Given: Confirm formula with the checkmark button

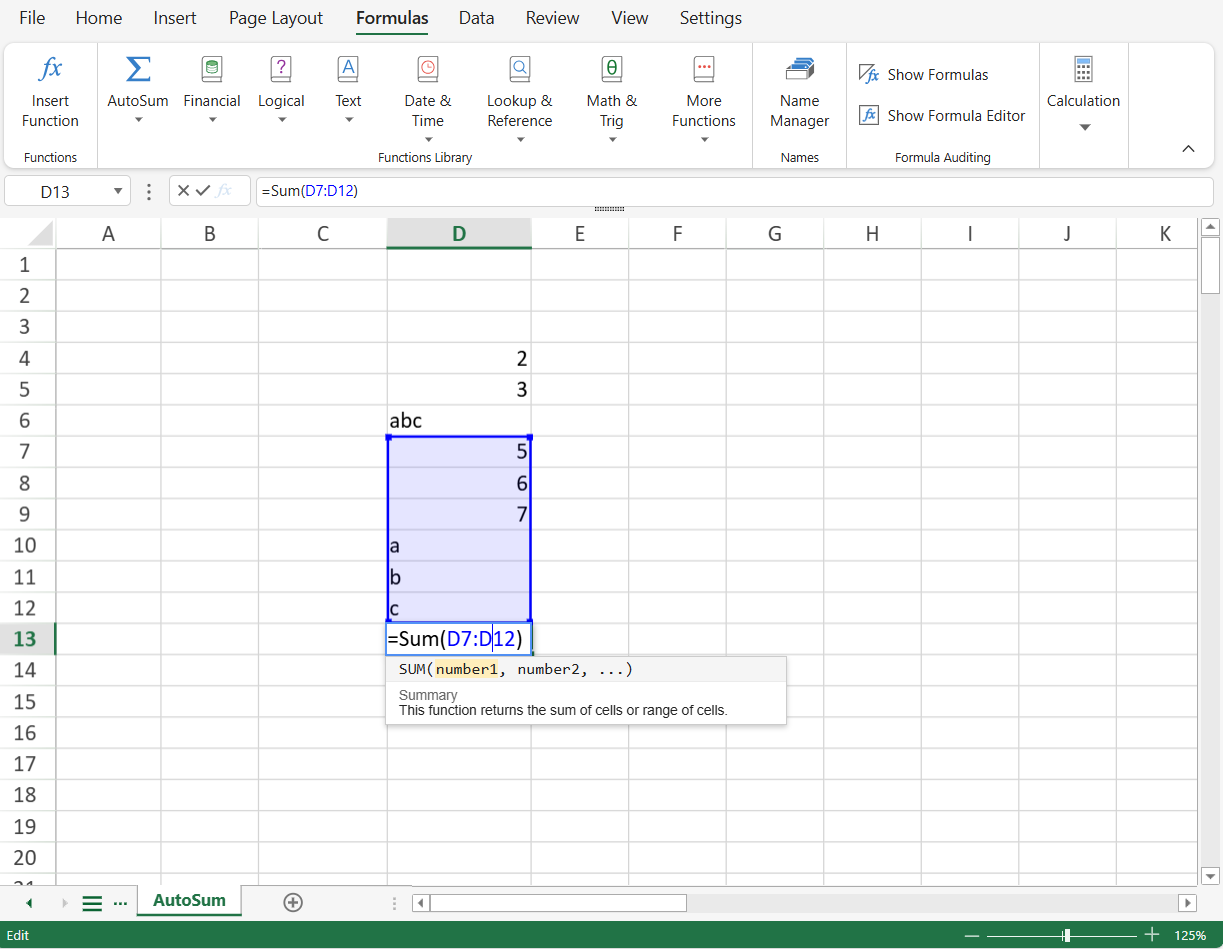Looking at the screenshot, I should click(x=203, y=191).
